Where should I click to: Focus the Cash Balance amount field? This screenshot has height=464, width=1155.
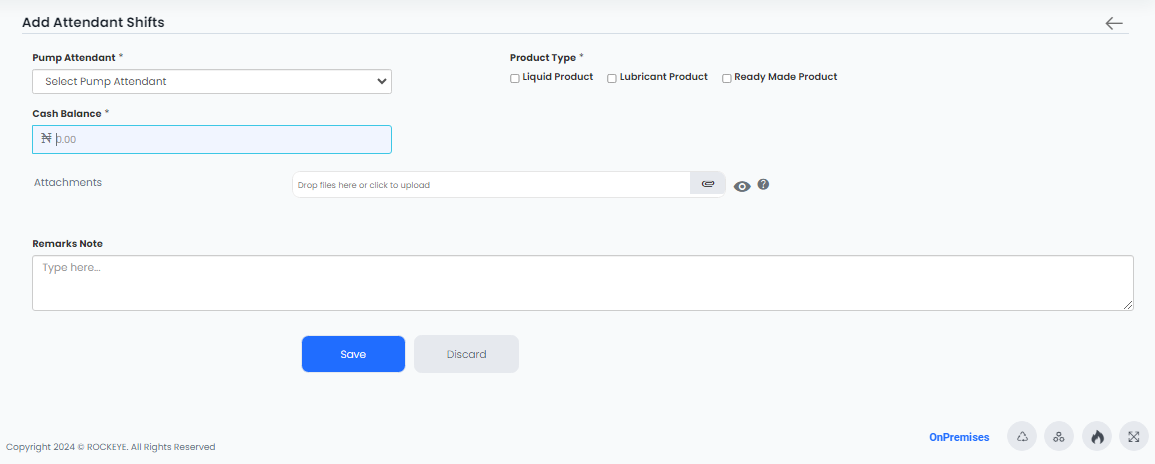coord(211,139)
